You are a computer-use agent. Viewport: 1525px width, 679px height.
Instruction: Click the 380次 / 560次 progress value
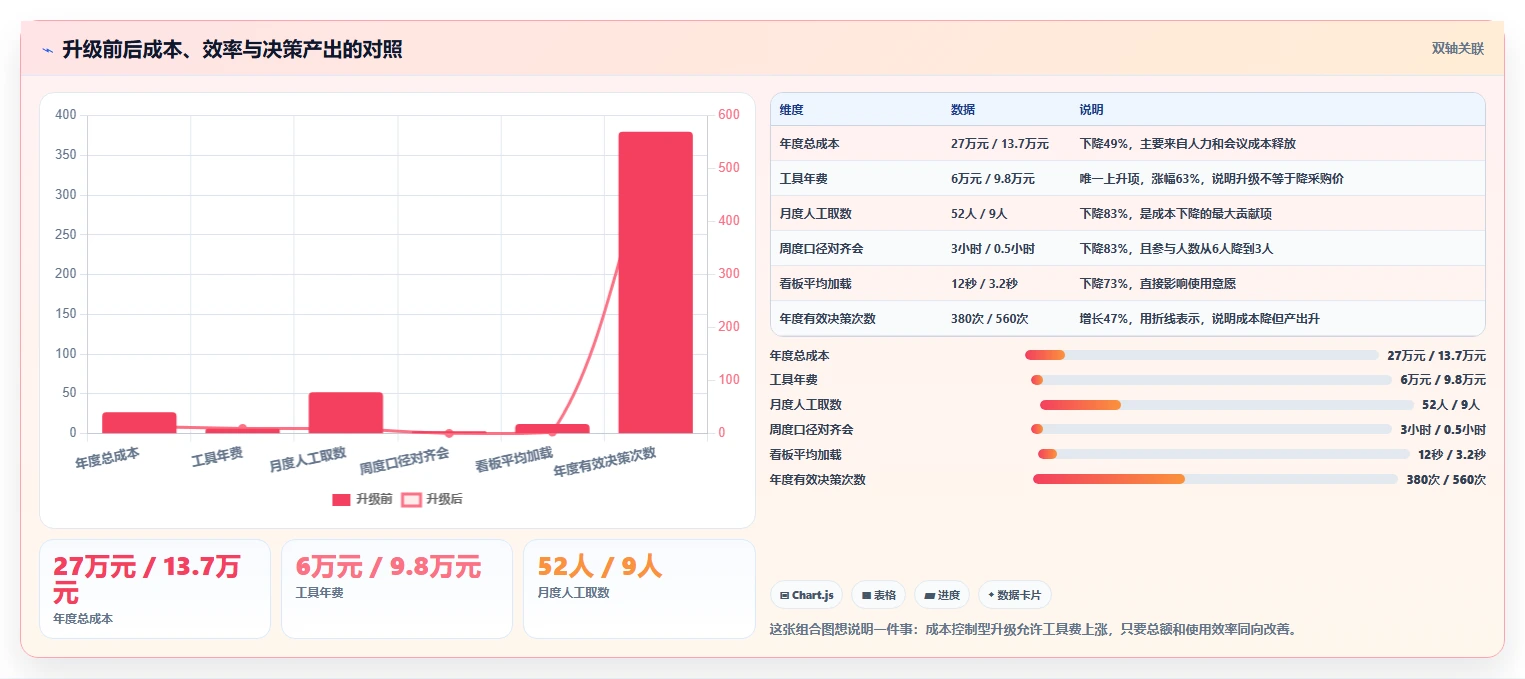tap(1446, 480)
